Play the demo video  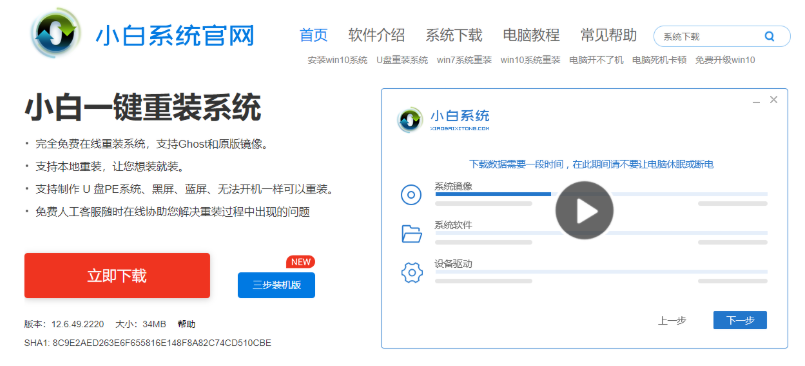click(x=584, y=210)
